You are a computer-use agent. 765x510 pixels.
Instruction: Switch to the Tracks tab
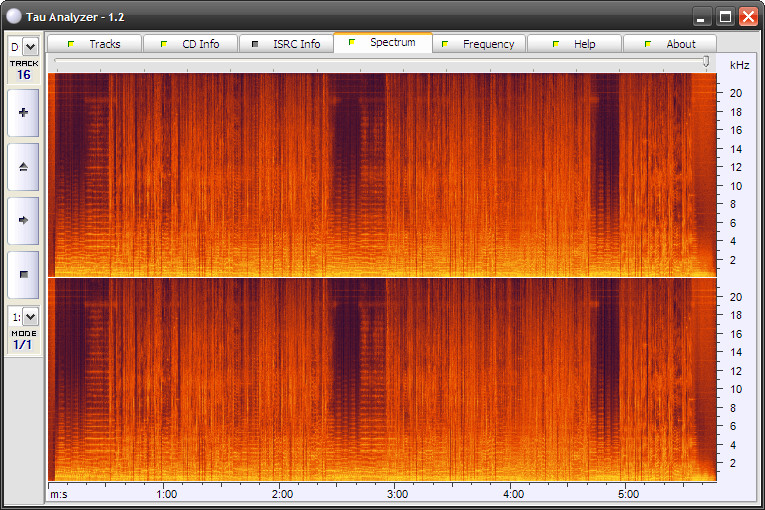coord(94,44)
